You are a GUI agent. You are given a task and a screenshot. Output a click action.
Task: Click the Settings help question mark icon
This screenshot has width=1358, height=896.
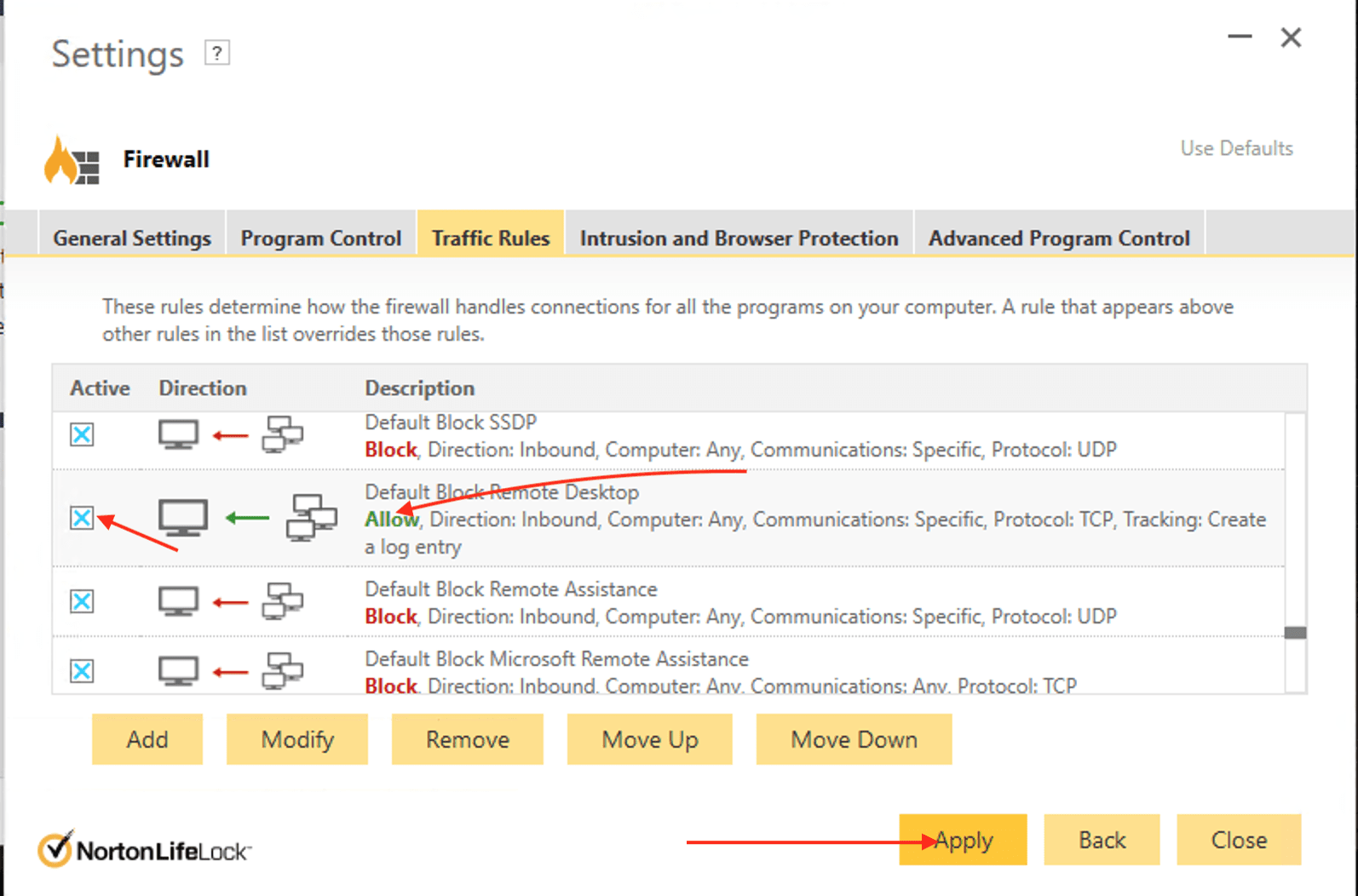217,54
